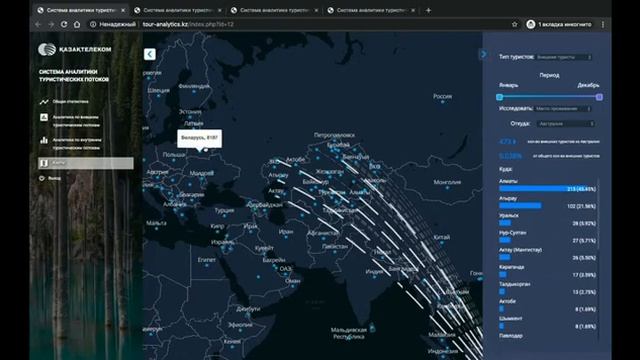Click the Шымкент row in list

coord(547,322)
